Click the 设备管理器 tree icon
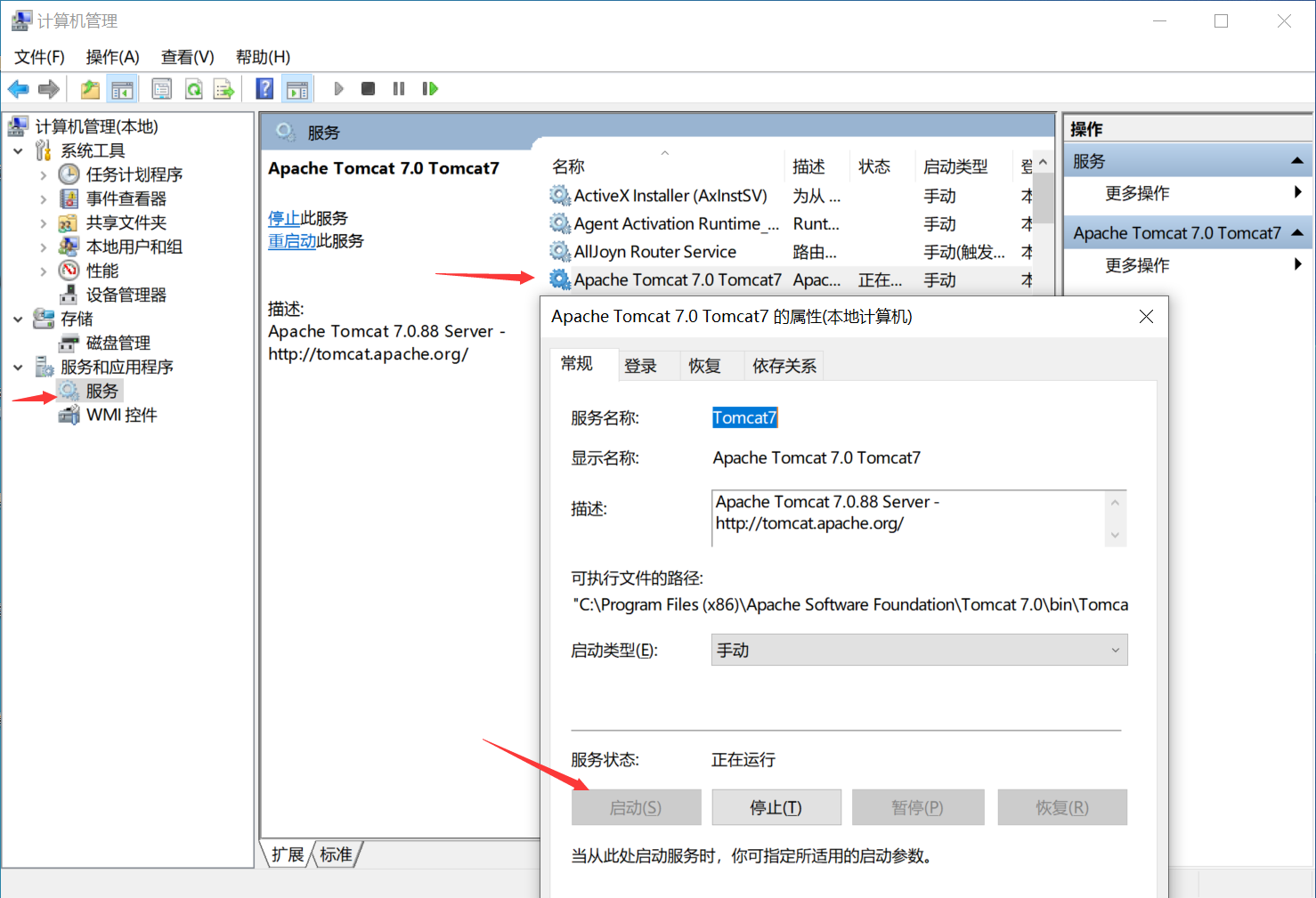The width and height of the screenshot is (1316, 898). point(69,295)
